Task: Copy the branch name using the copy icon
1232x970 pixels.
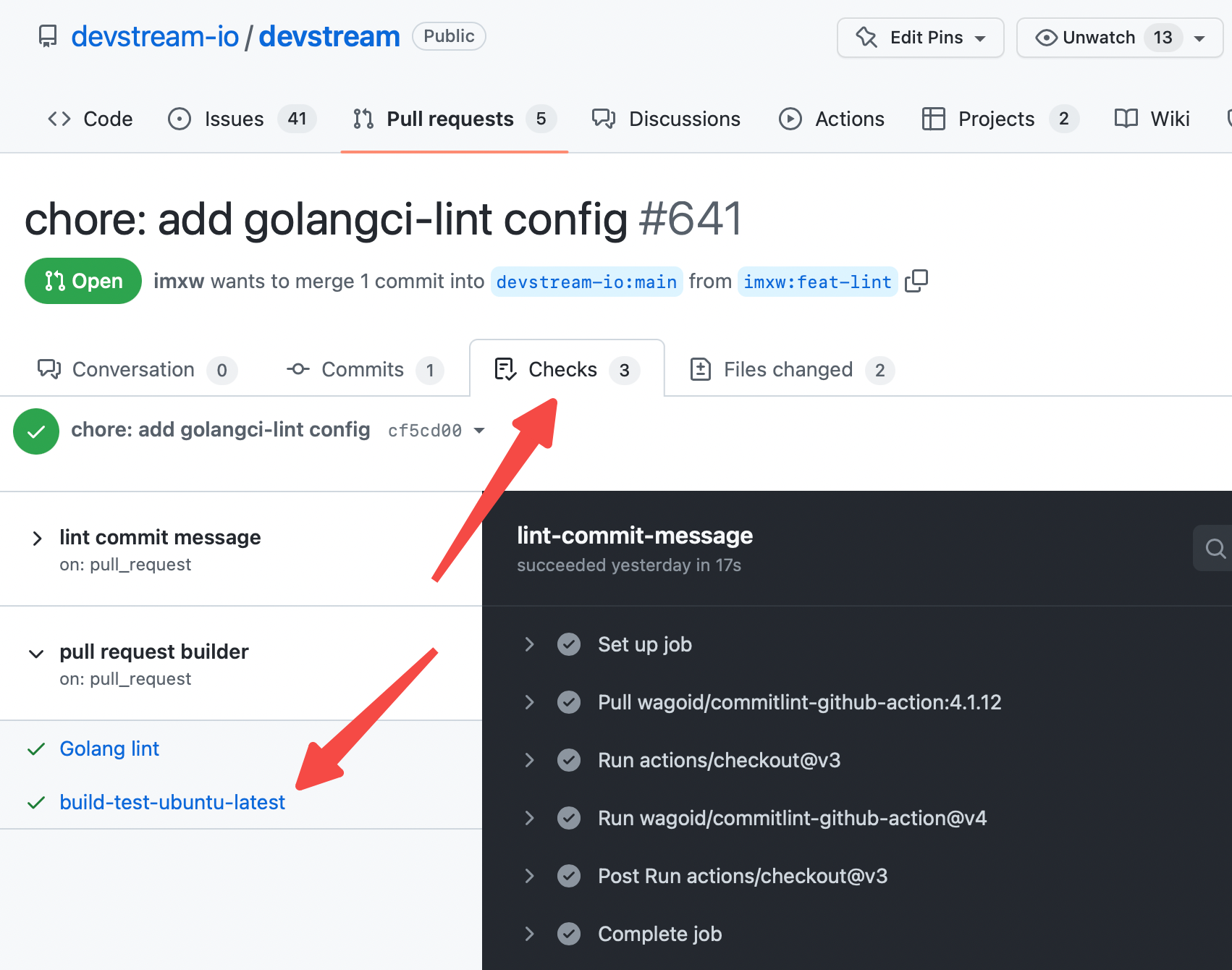Action: pyautogui.click(x=916, y=281)
